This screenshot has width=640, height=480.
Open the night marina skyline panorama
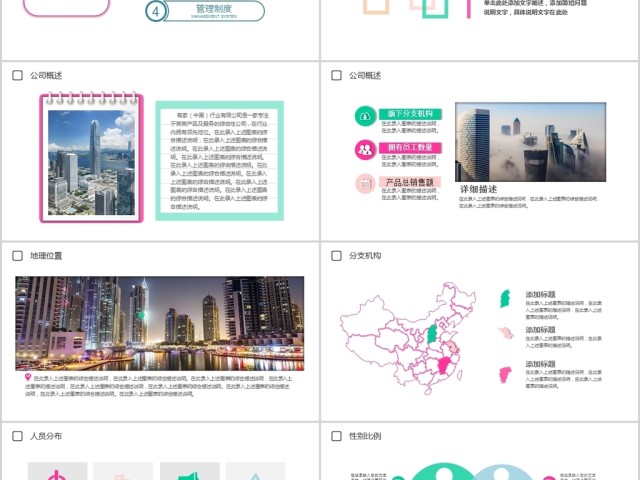click(x=160, y=323)
